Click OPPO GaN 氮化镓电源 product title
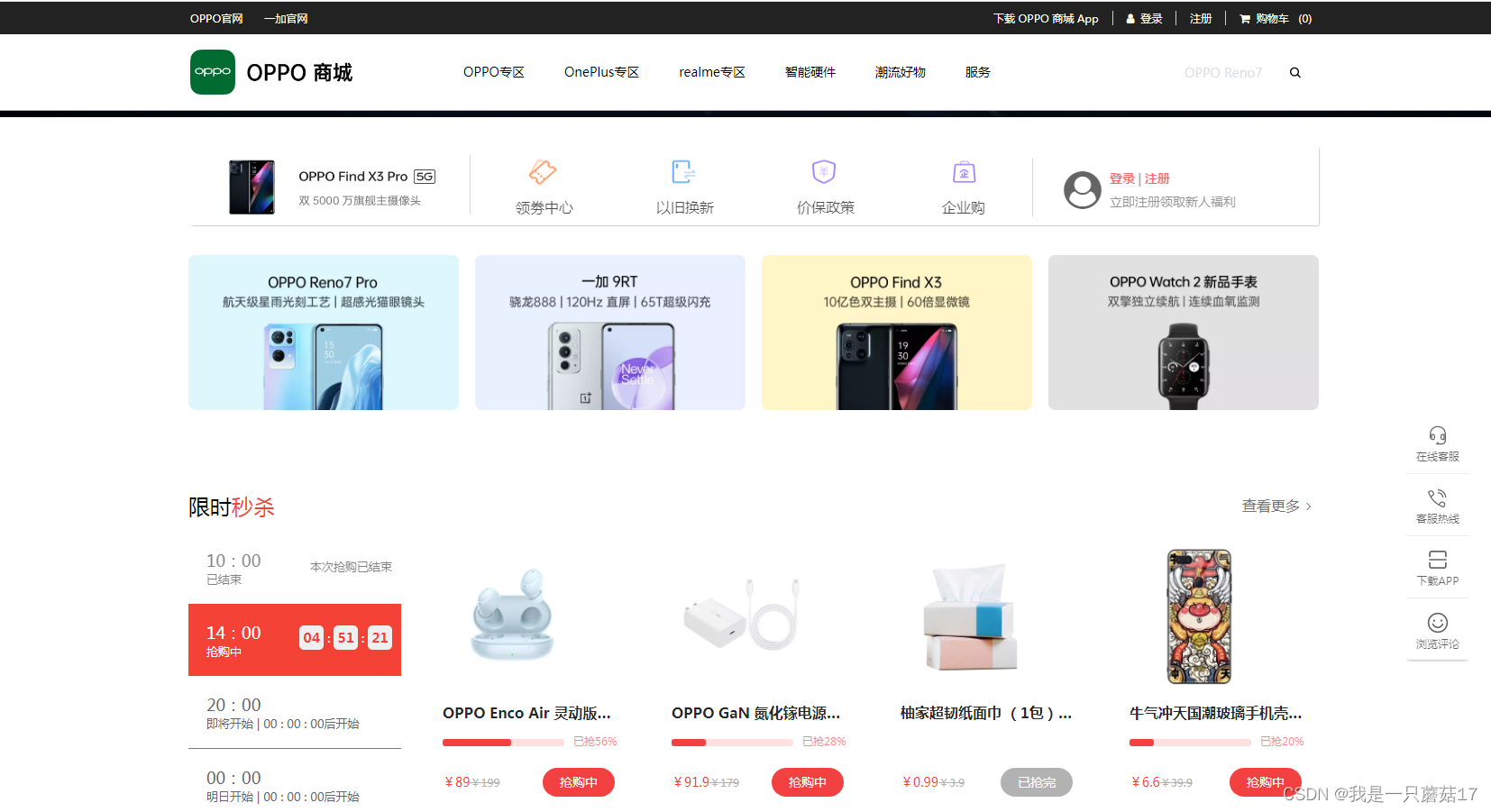This screenshot has width=1491, height=812. pos(755,713)
